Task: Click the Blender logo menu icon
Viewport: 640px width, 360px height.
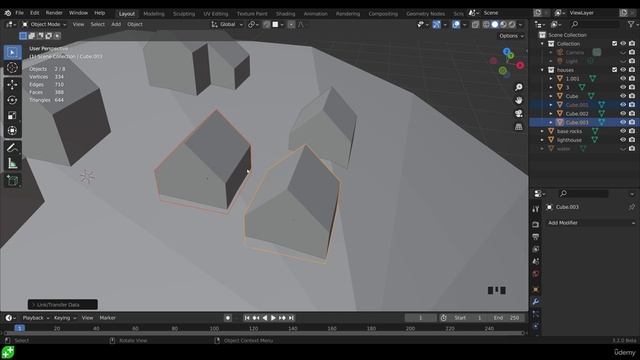Action: tap(8, 13)
